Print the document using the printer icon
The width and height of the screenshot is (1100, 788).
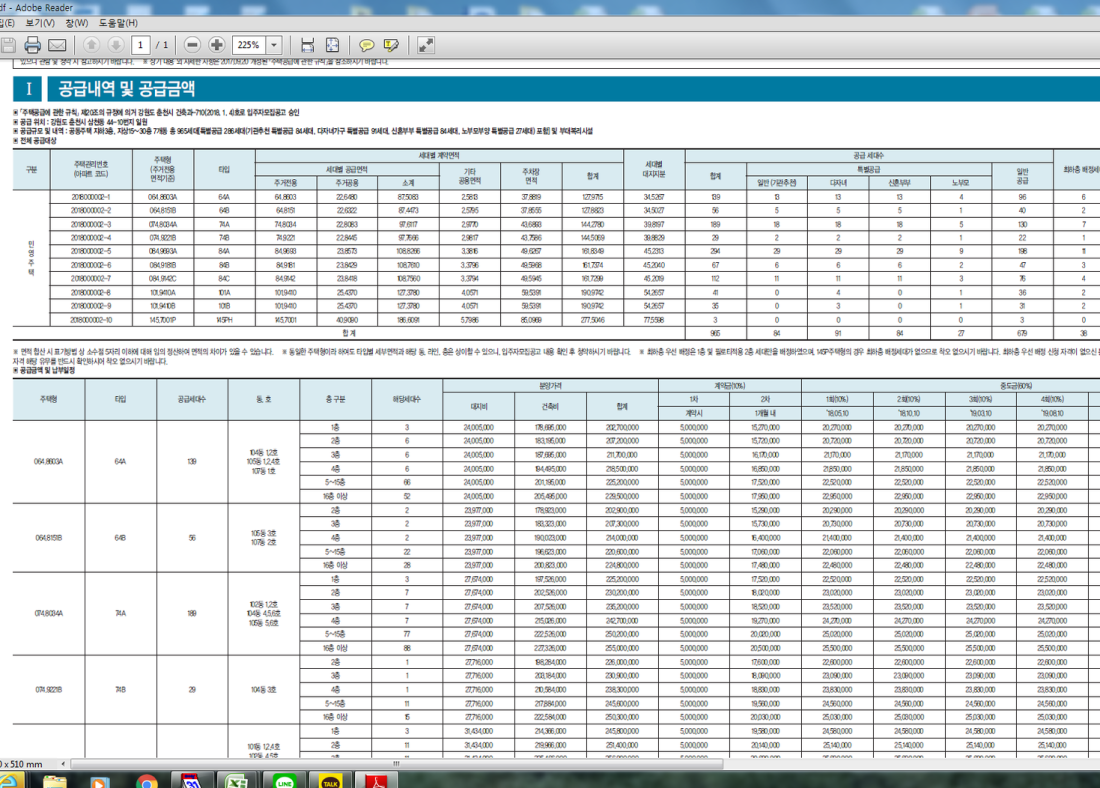pyautogui.click(x=32, y=45)
